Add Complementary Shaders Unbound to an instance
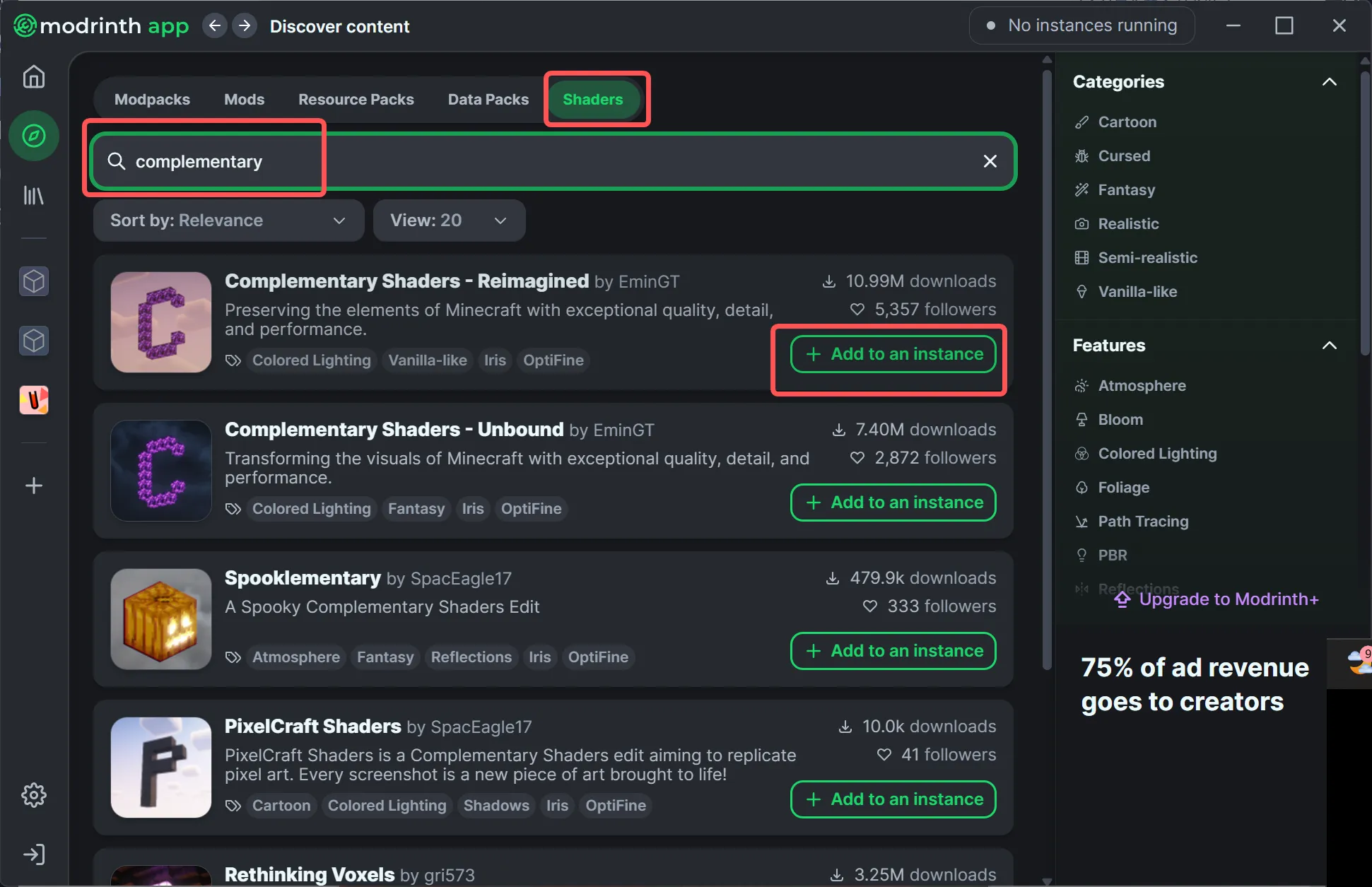The height and width of the screenshot is (887, 1372). point(893,503)
